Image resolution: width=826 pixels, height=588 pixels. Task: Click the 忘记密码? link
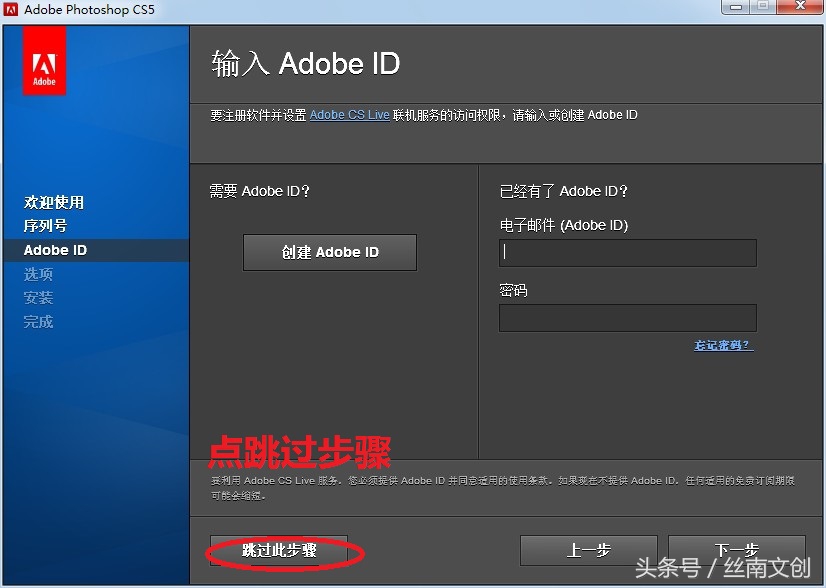coord(721,343)
